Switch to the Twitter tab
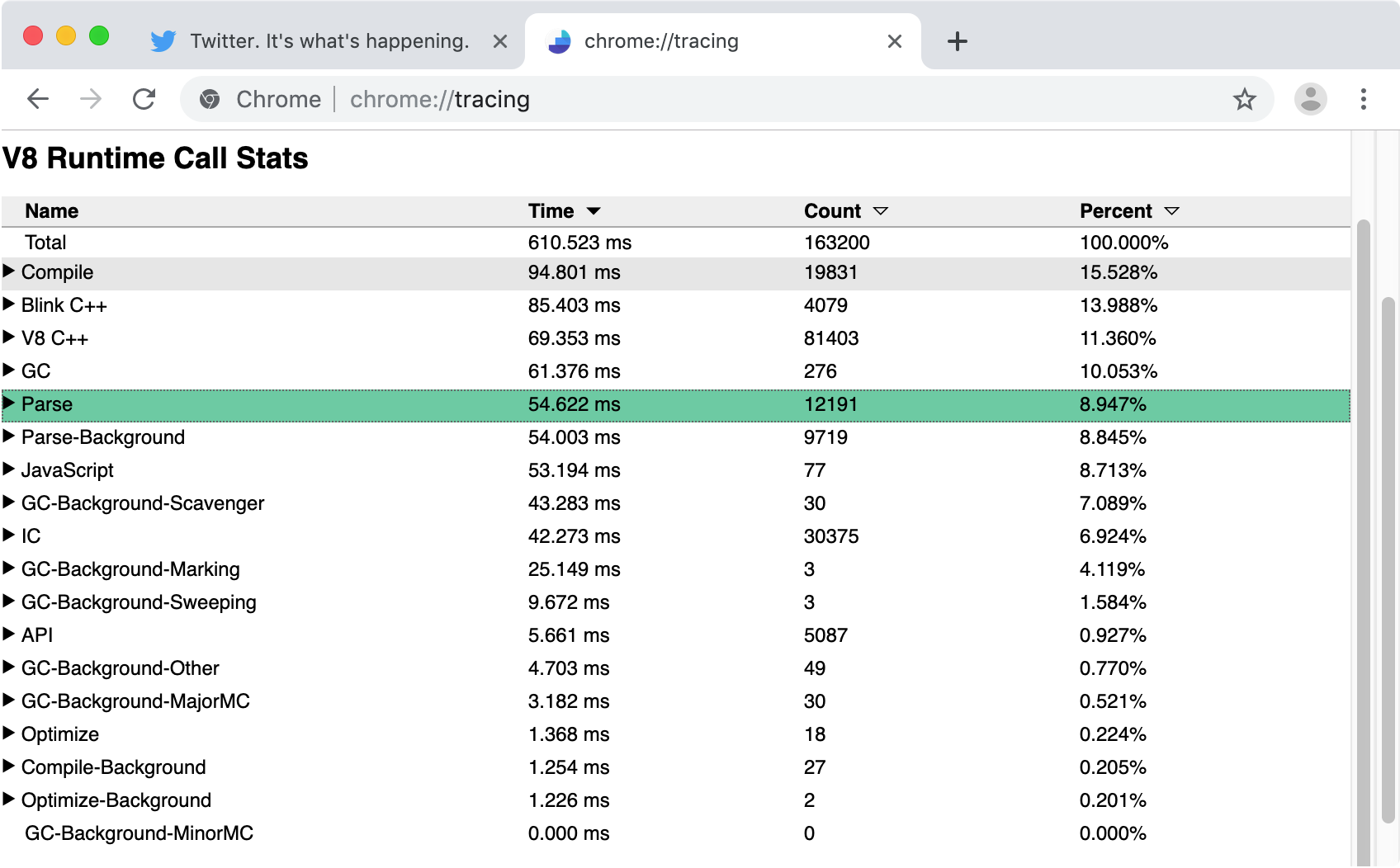Image resolution: width=1400 pixels, height=868 pixels. pos(329,41)
